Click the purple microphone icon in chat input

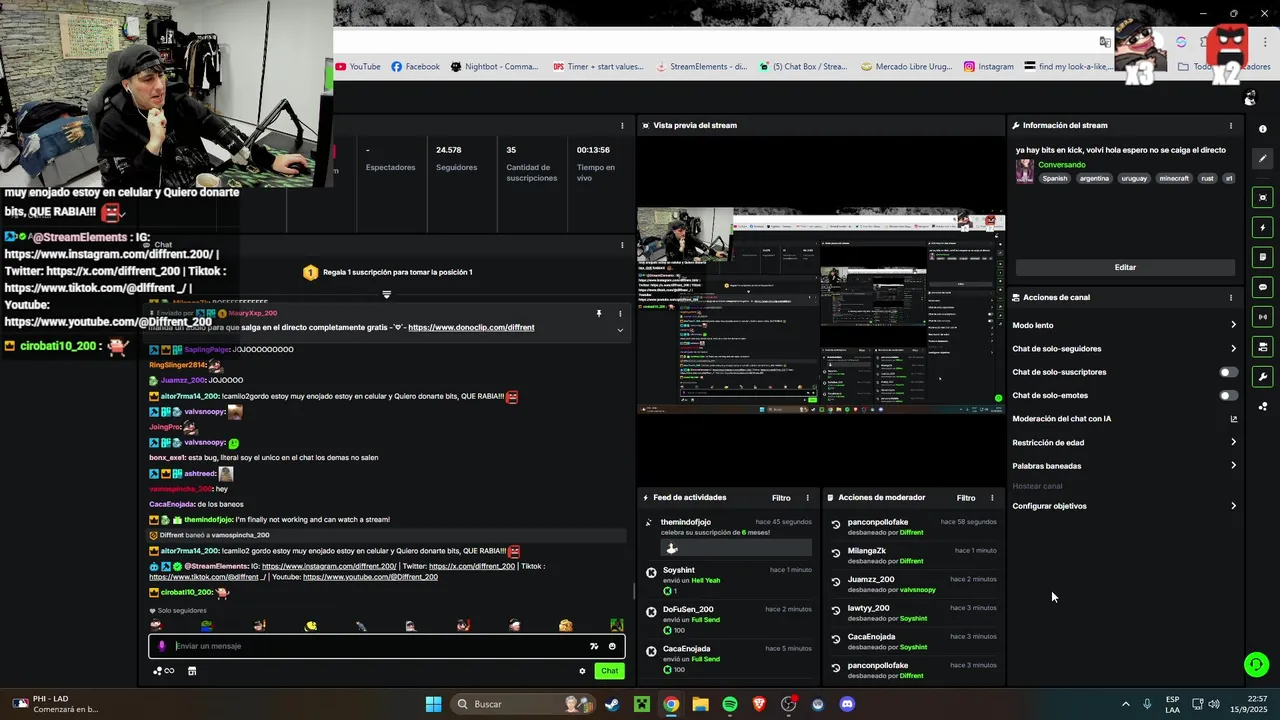coord(162,646)
